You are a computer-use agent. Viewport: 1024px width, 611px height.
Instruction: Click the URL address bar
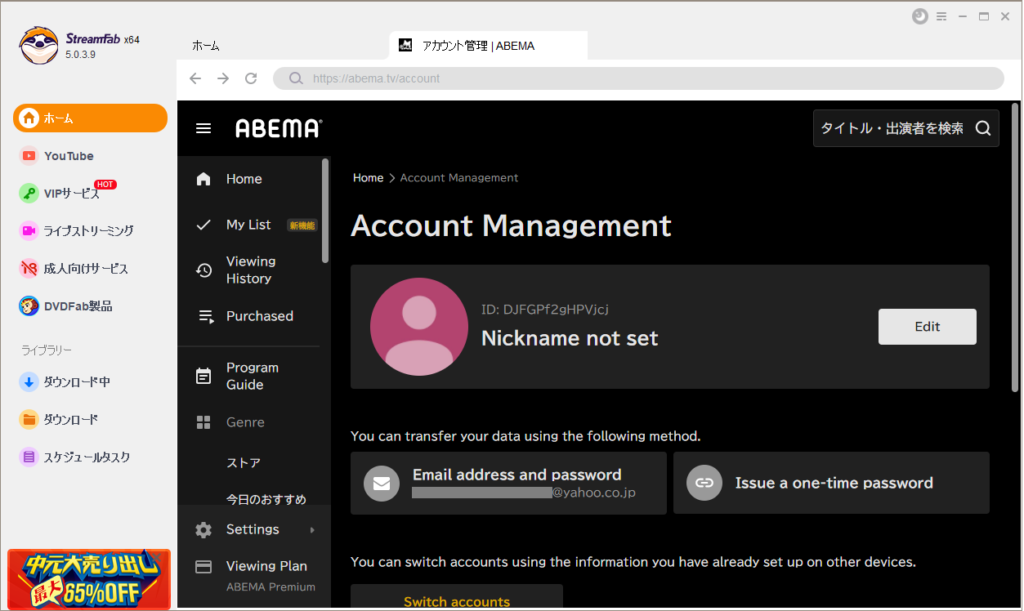(x=639, y=78)
